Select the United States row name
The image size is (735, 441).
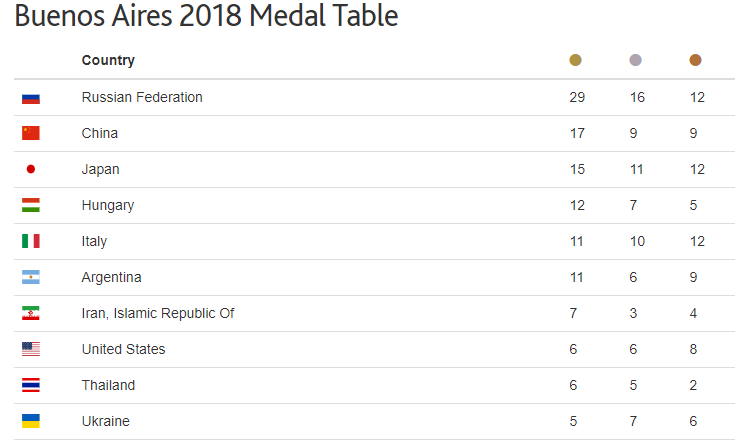[x=124, y=350]
